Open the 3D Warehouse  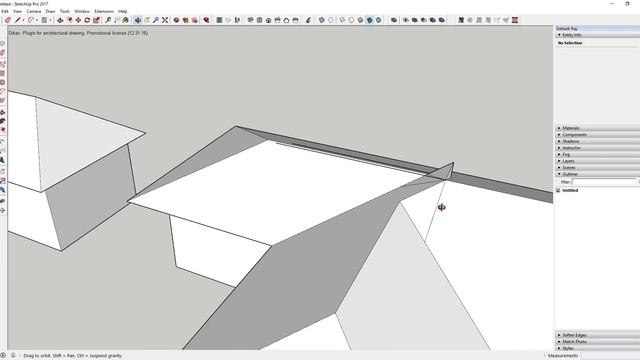(176, 20)
